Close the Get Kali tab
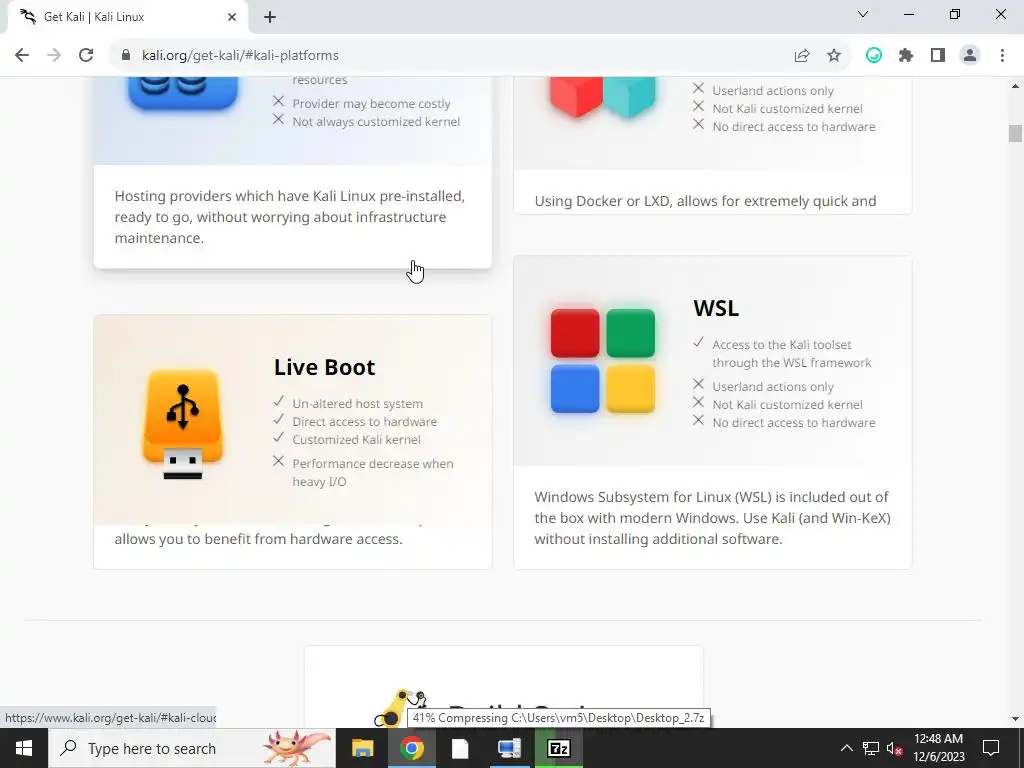The height and width of the screenshot is (768, 1024). [232, 17]
